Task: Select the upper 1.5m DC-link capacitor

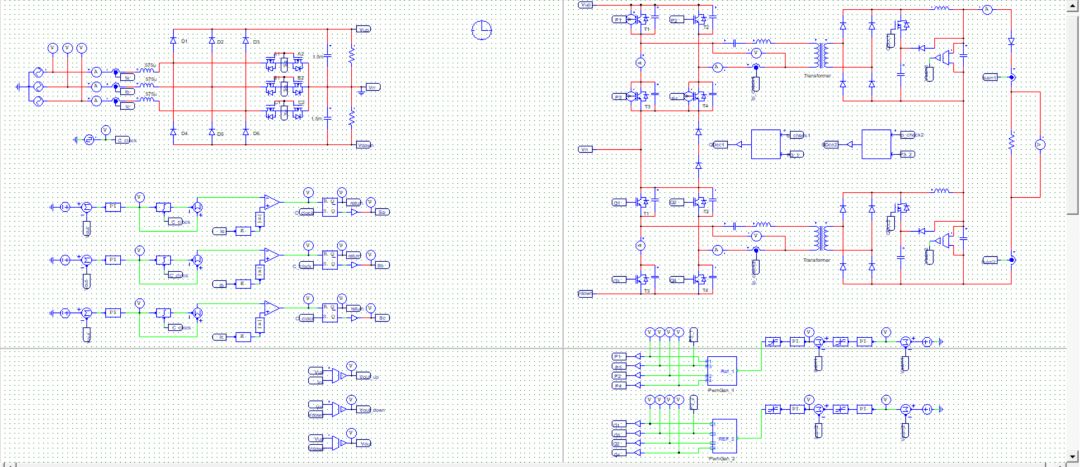Action: (328, 55)
